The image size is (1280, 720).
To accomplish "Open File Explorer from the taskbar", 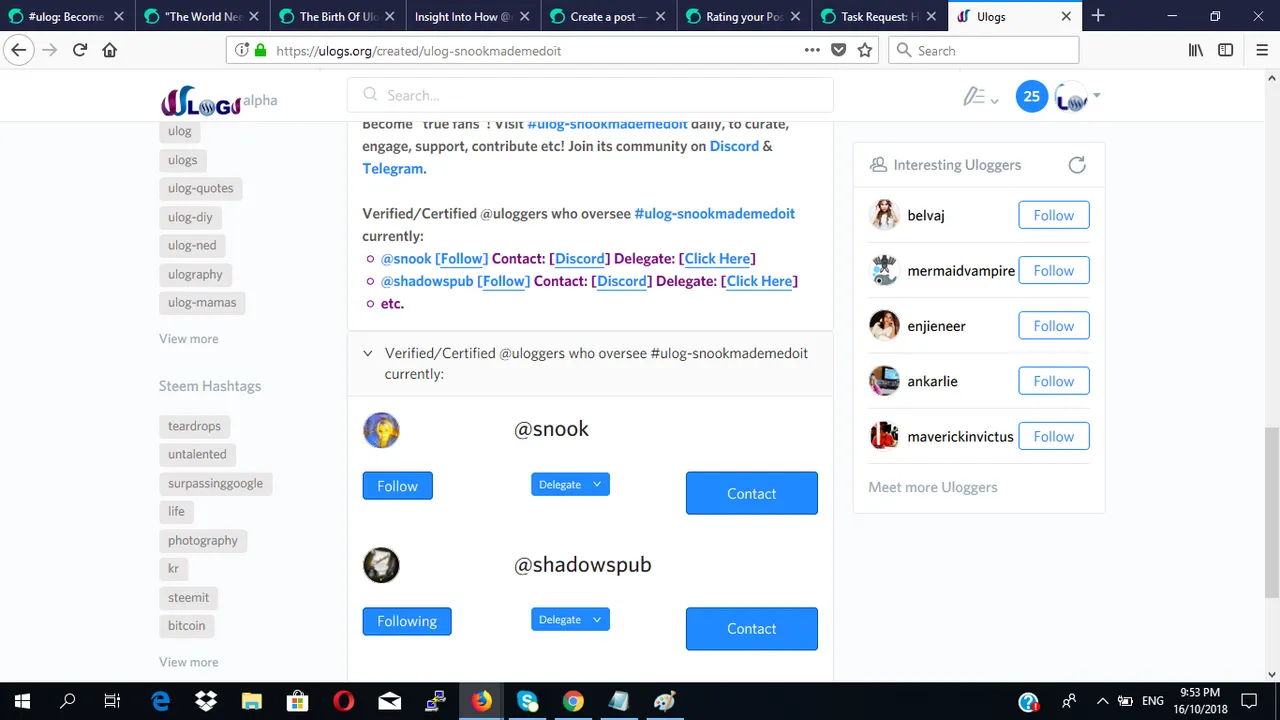I will (252, 701).
